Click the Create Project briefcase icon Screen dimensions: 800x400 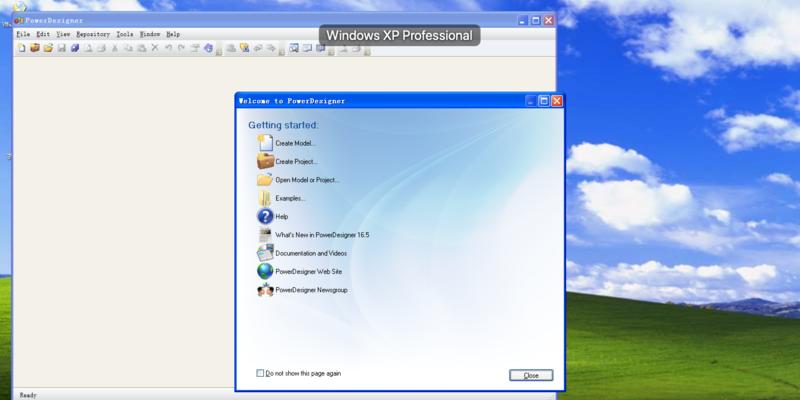pos(265,161)
